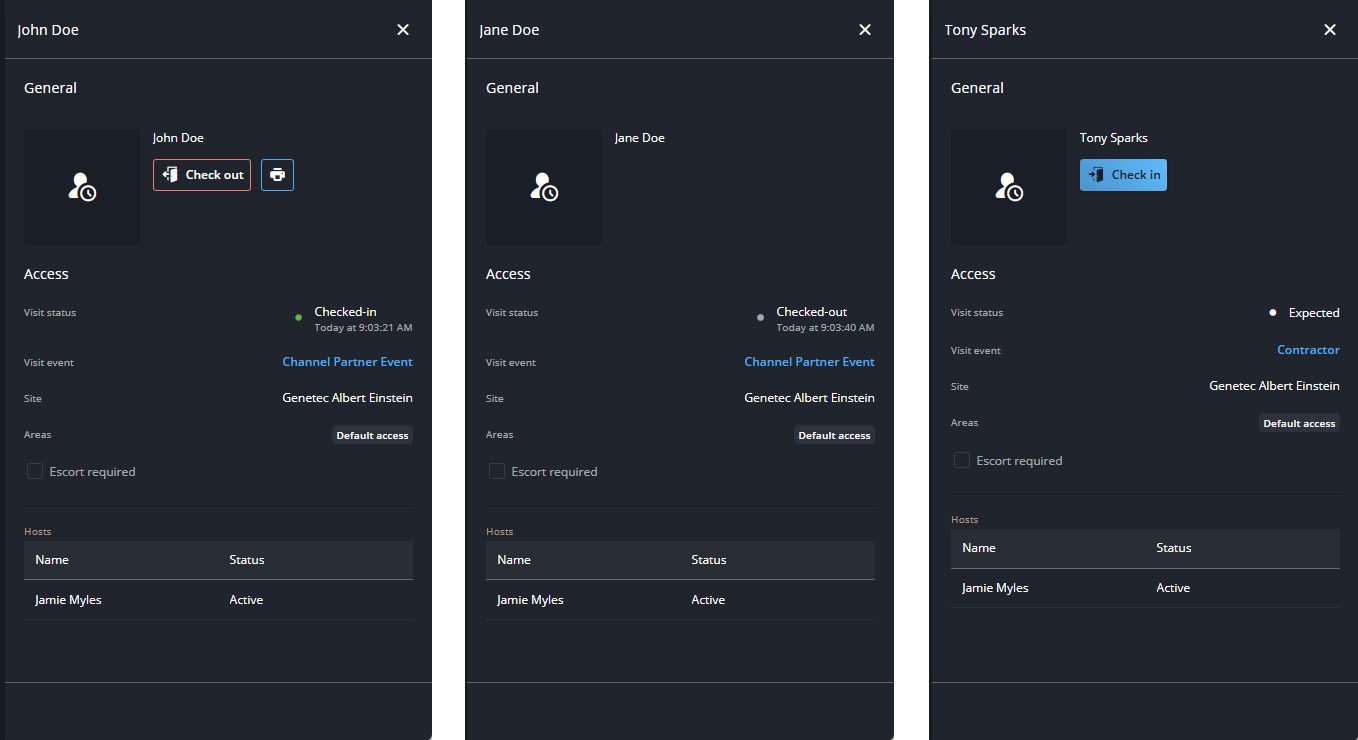Toggle Escort required in John Doe panel
This screenshot has width=1358, height=740.
tap(35, 471)
